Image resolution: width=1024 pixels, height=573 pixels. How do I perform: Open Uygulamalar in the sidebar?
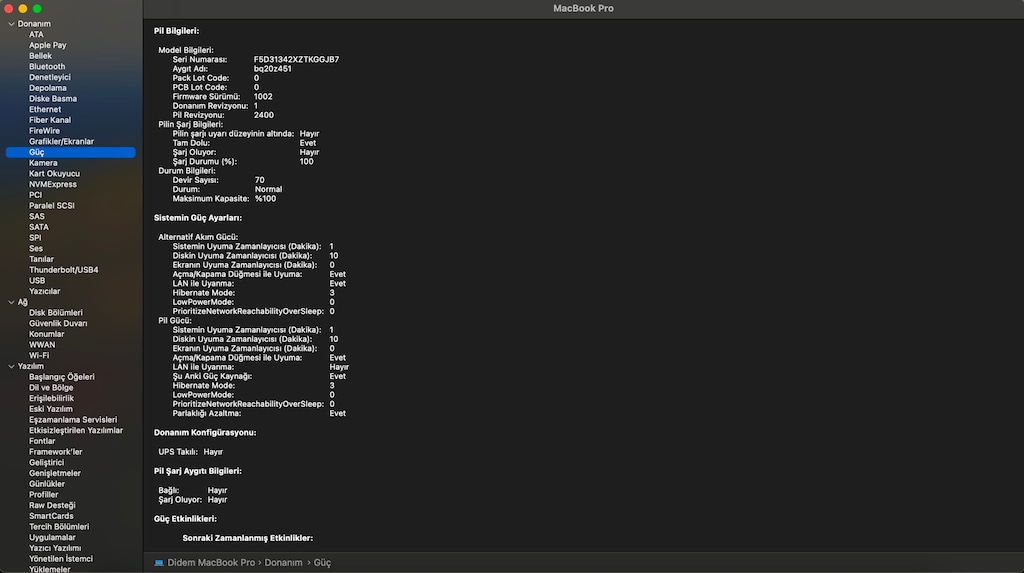(x=52, y=538)
